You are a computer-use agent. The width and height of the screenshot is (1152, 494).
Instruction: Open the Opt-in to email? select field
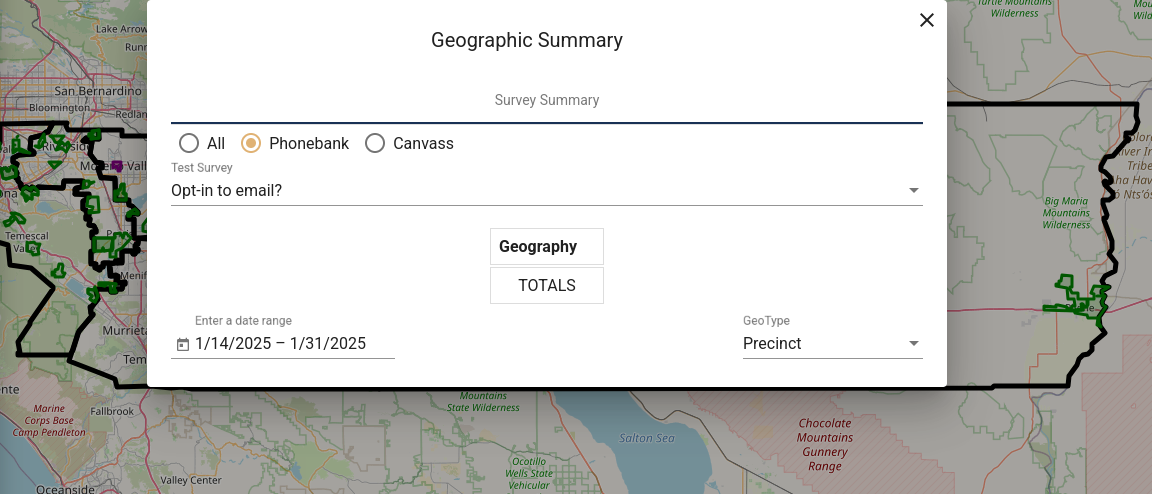[x=547, y=190]
